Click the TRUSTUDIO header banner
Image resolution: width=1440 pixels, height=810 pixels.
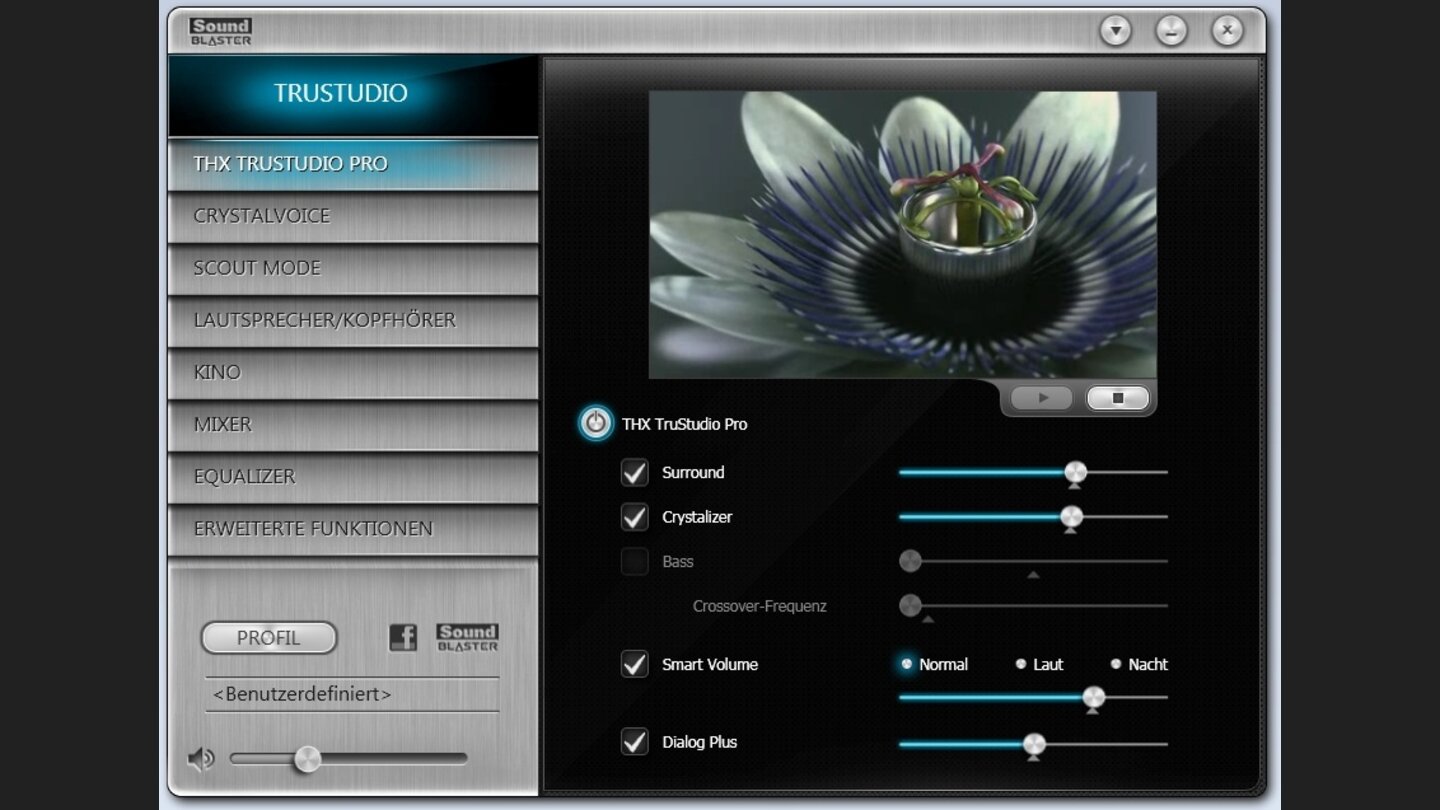point(353,95)
